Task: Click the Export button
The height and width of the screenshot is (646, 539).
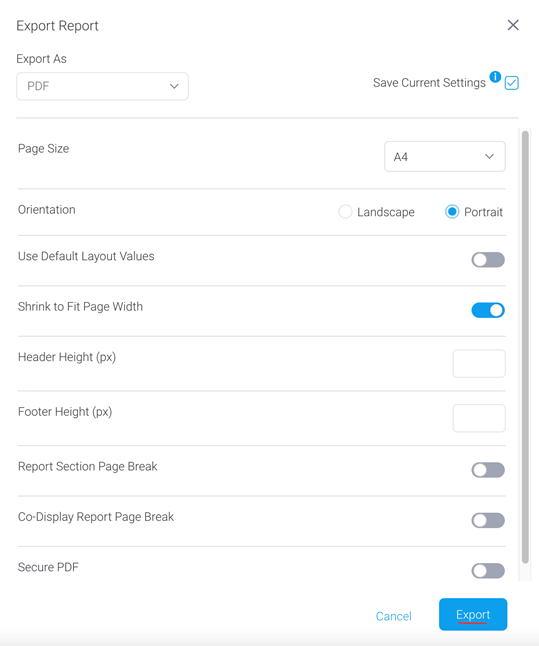Action: [x=473, y=614]
